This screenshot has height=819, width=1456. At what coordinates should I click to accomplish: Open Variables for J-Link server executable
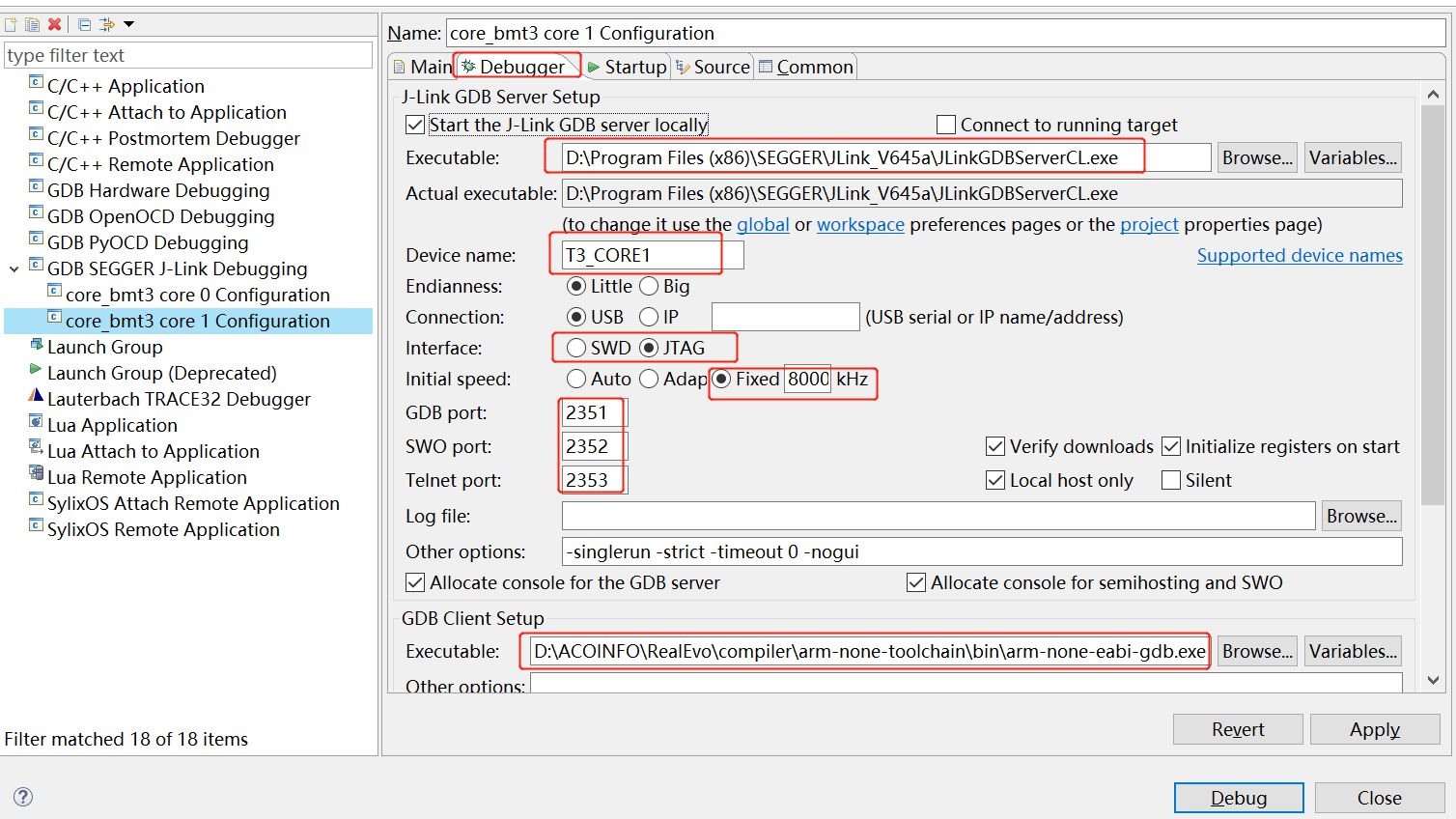[1353, 157]
